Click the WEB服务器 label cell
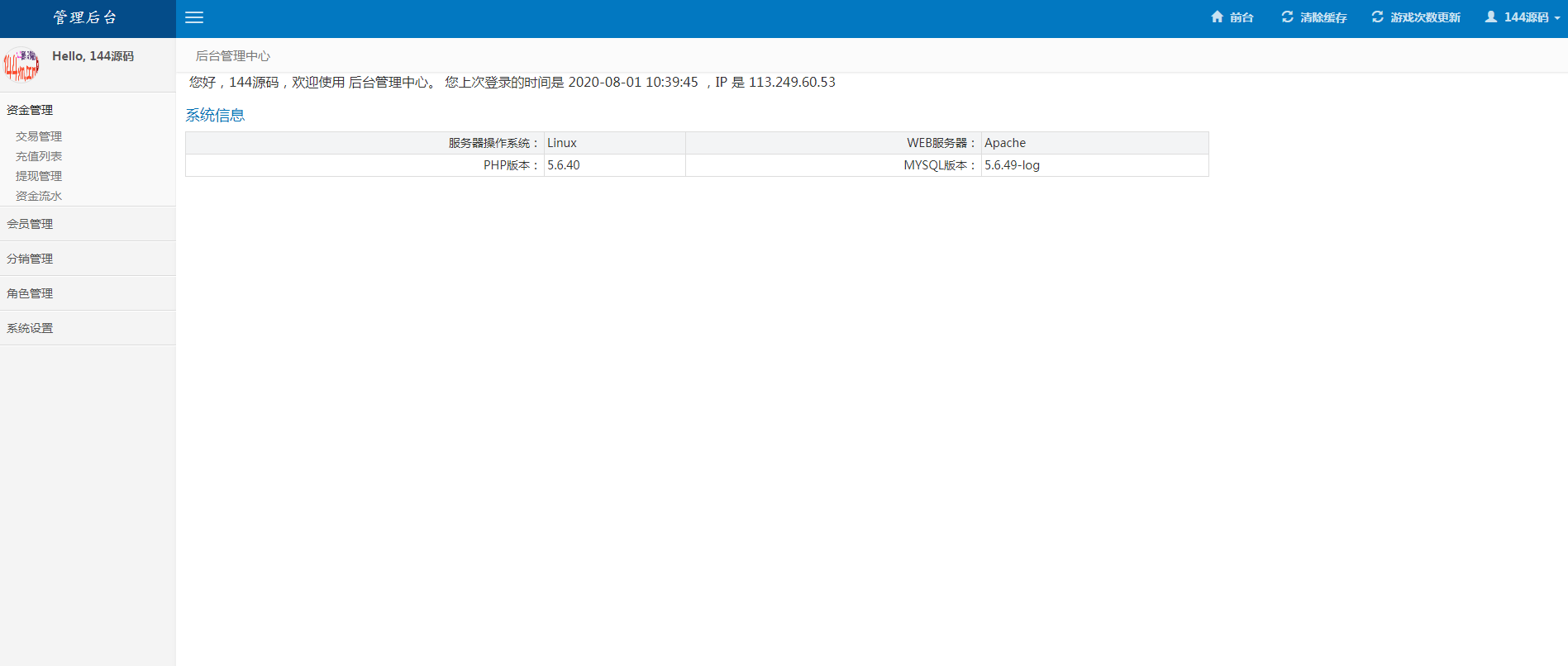The image size is (1568, 666). click(x=833, y=143)
